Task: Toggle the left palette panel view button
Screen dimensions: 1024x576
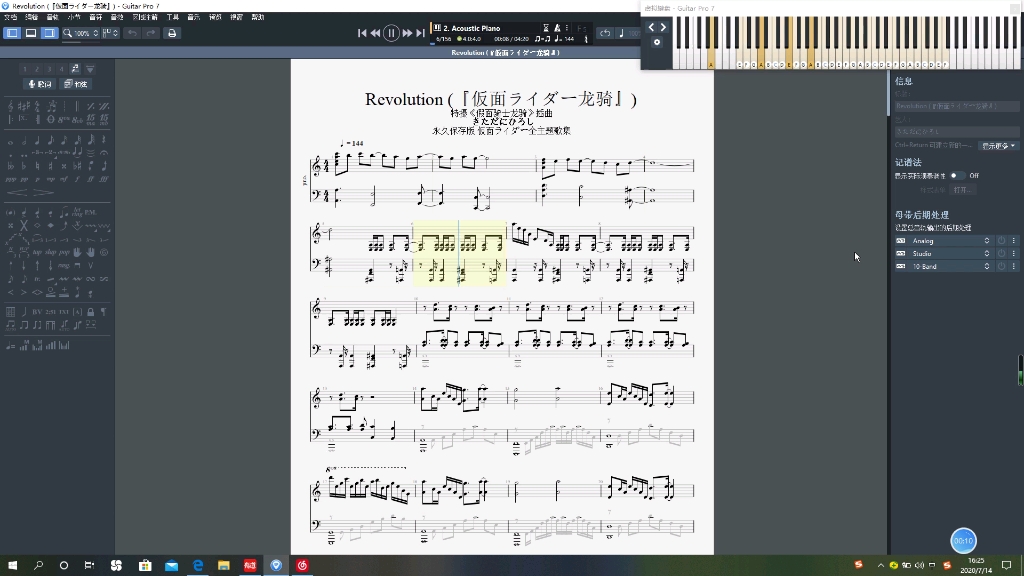Action: click(12, 33)
